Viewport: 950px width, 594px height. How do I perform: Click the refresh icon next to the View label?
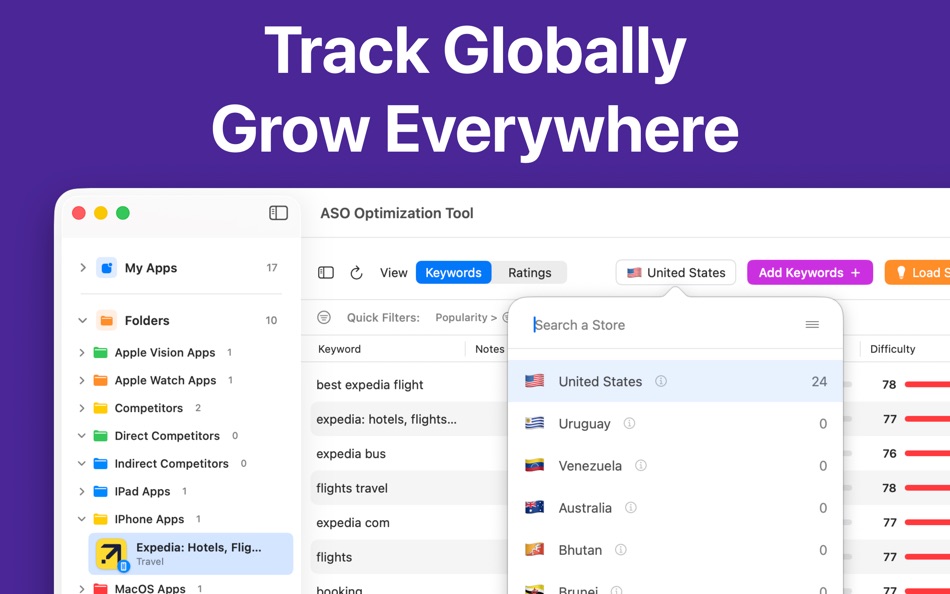(357, 271)
